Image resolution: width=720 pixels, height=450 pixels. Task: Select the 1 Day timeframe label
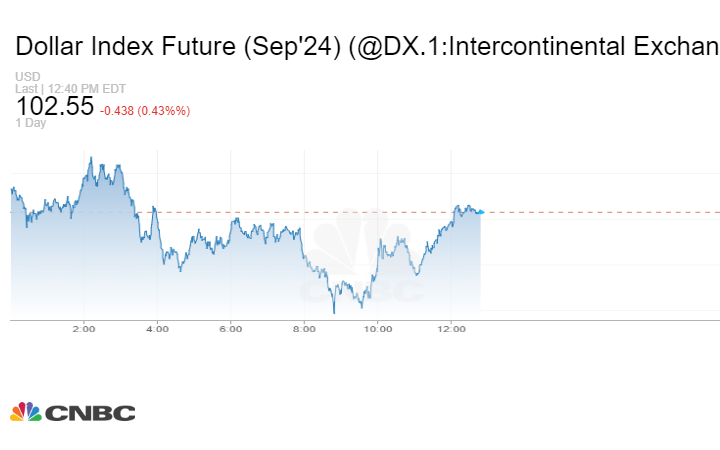click(30, 123)
